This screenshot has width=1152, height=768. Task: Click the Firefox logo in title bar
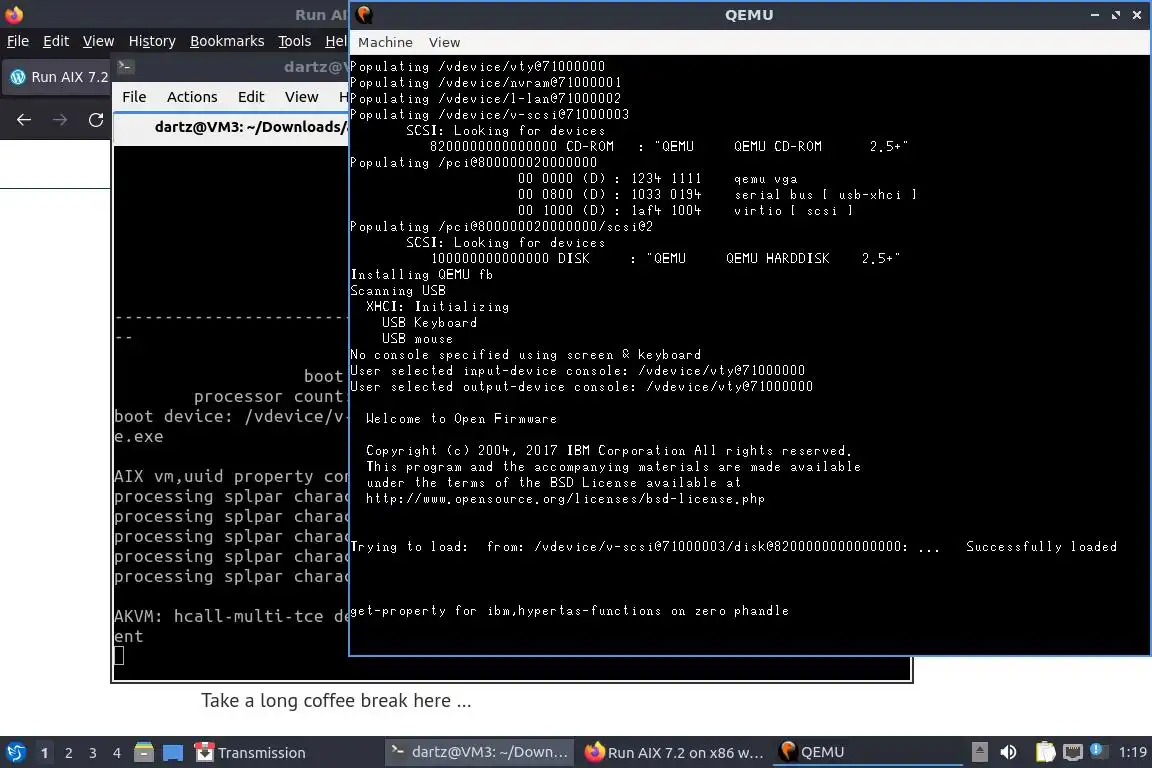click(x=14, y=14)
